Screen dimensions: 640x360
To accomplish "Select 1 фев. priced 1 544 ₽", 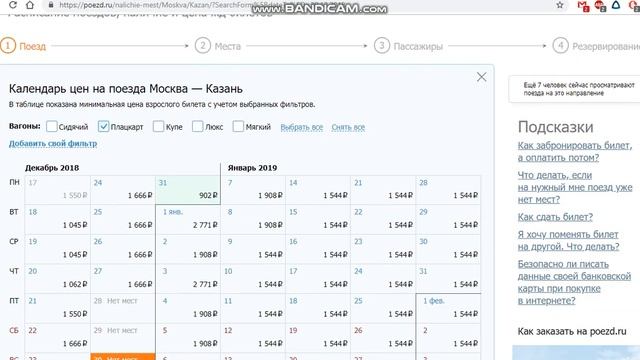I will 448,309.
